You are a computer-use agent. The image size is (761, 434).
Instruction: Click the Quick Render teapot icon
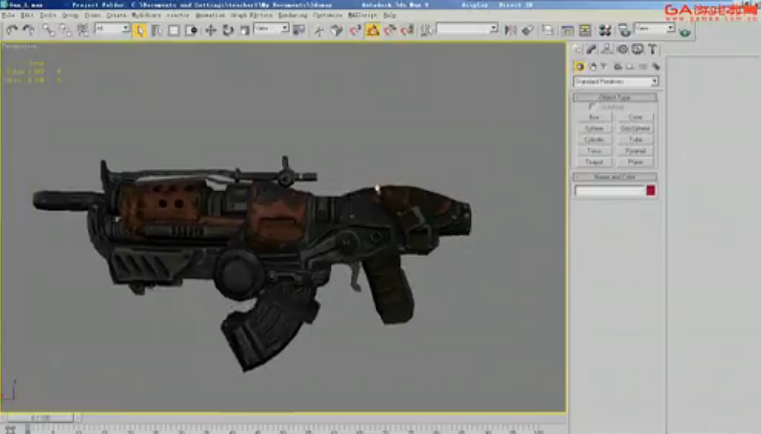(x=684, y=32)
